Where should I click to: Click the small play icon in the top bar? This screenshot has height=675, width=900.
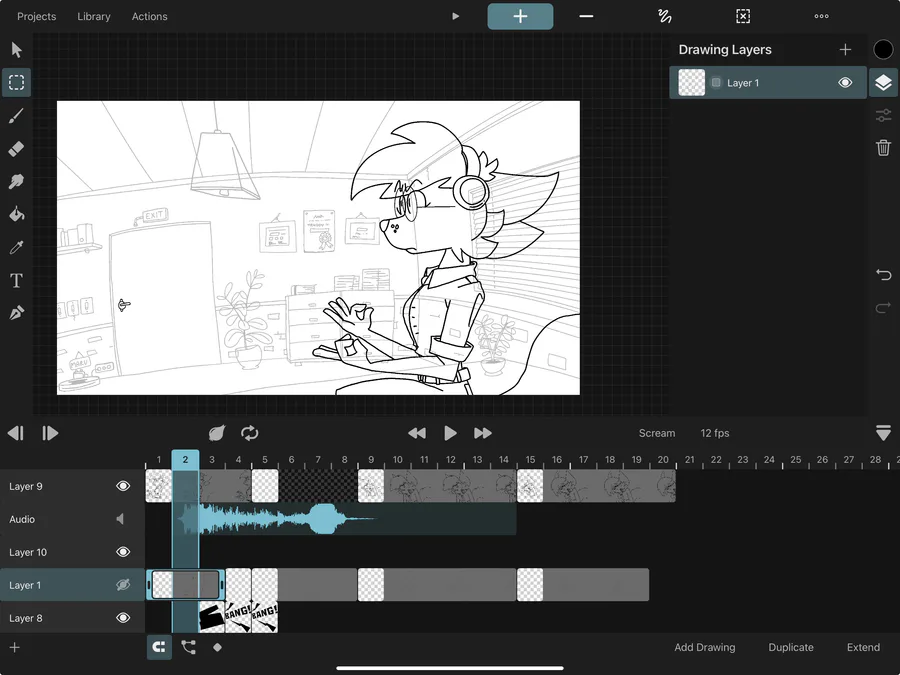click(x=455, y=16)
